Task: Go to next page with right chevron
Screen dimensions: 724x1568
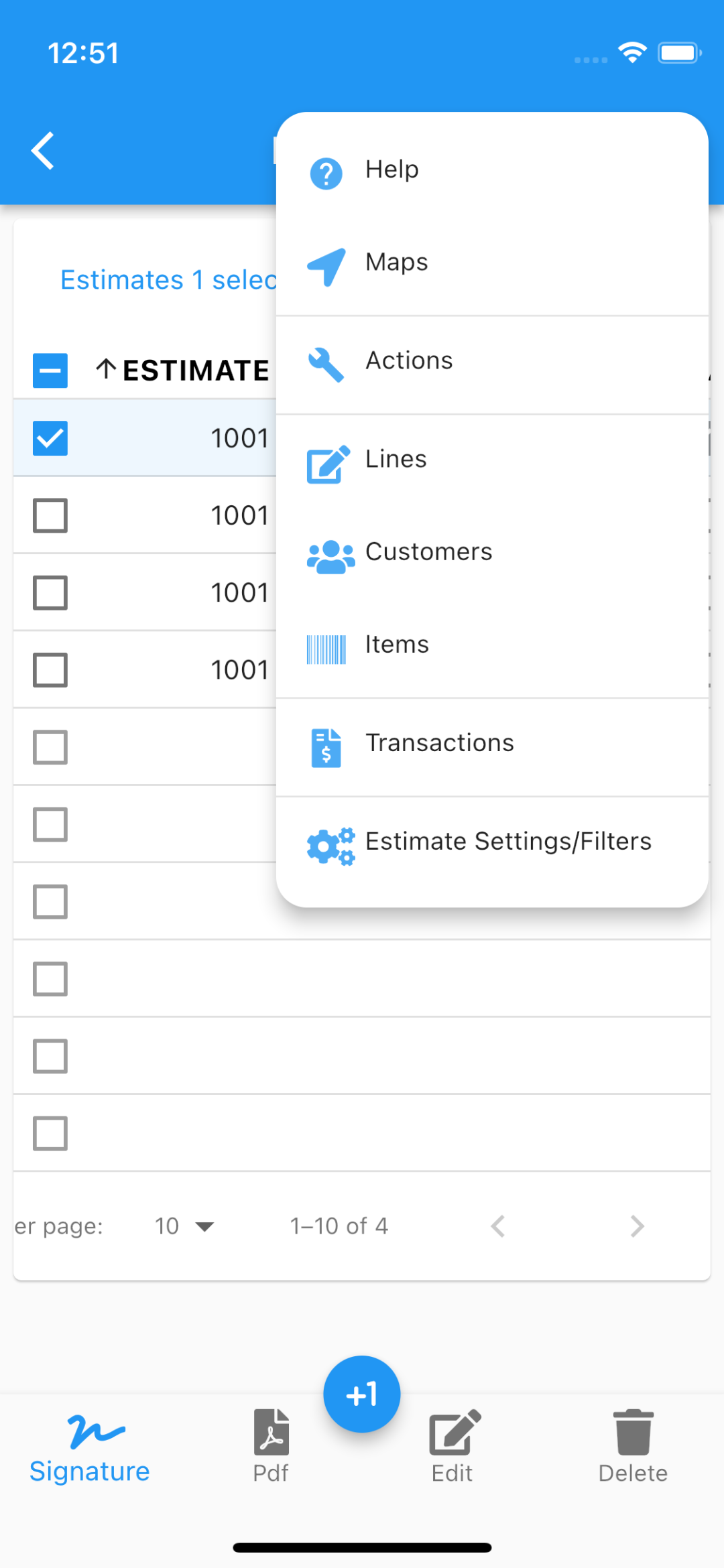Action: pos(637,1226)
